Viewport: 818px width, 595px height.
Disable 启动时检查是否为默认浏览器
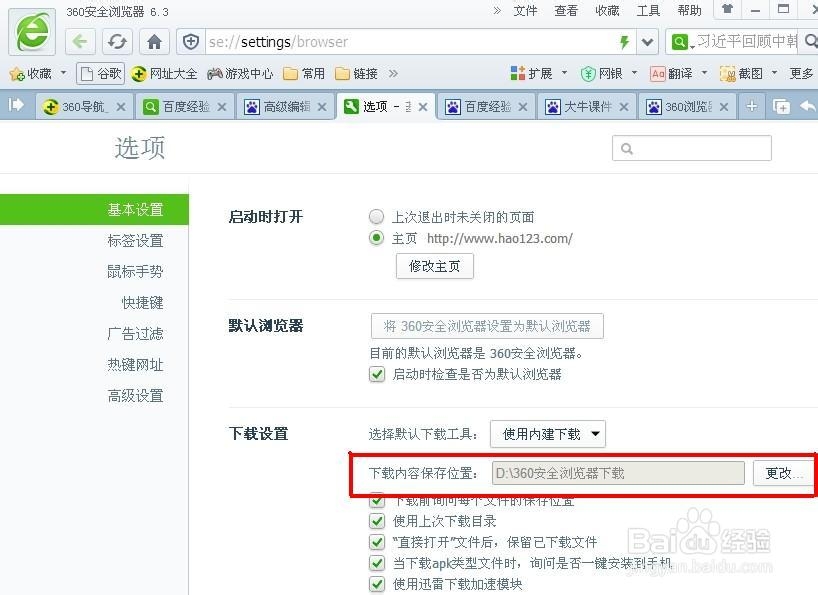tap(377, 375)
